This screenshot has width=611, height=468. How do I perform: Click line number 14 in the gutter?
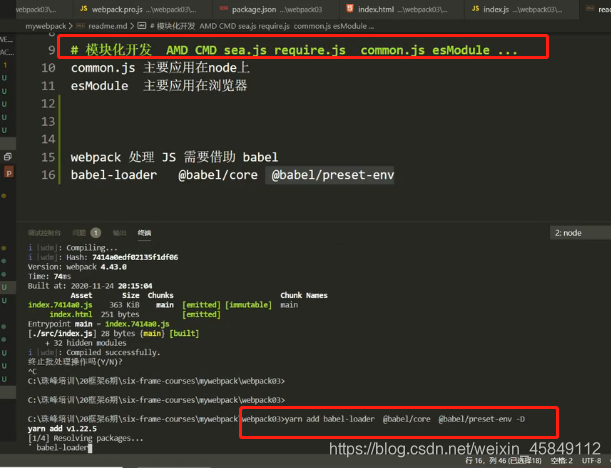tap(48, 139)
